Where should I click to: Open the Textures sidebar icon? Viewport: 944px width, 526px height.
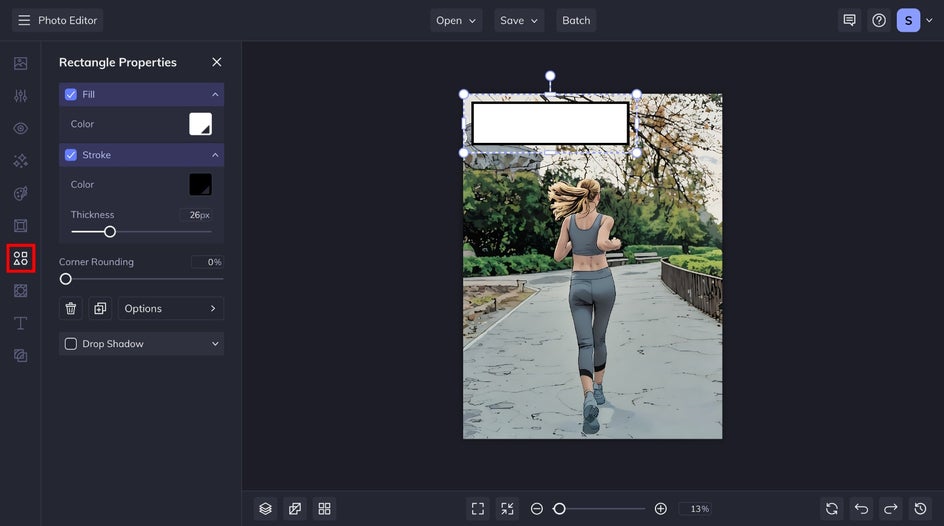coord(20,356)
